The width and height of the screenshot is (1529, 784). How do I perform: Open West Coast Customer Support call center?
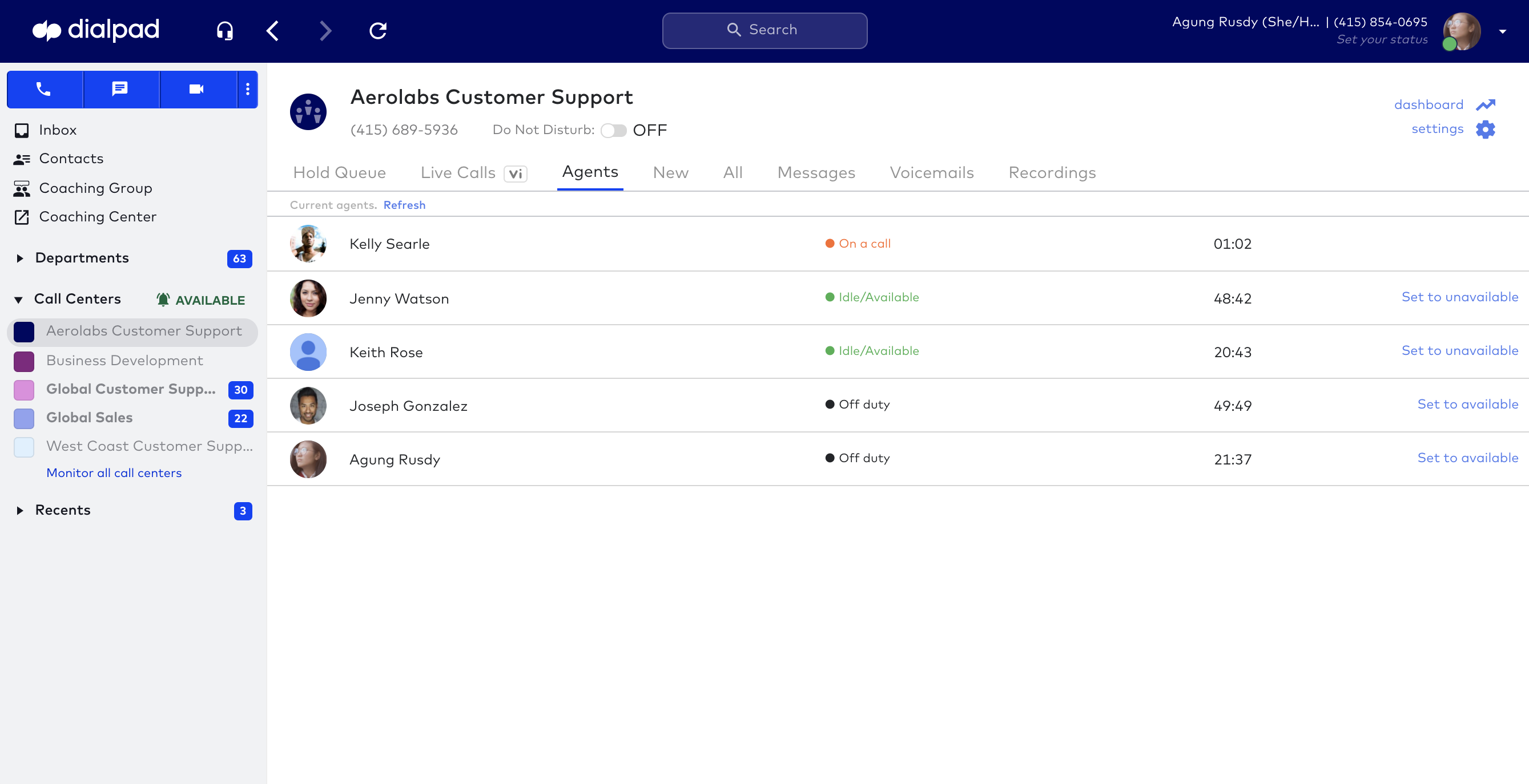(x=150, y=446)
